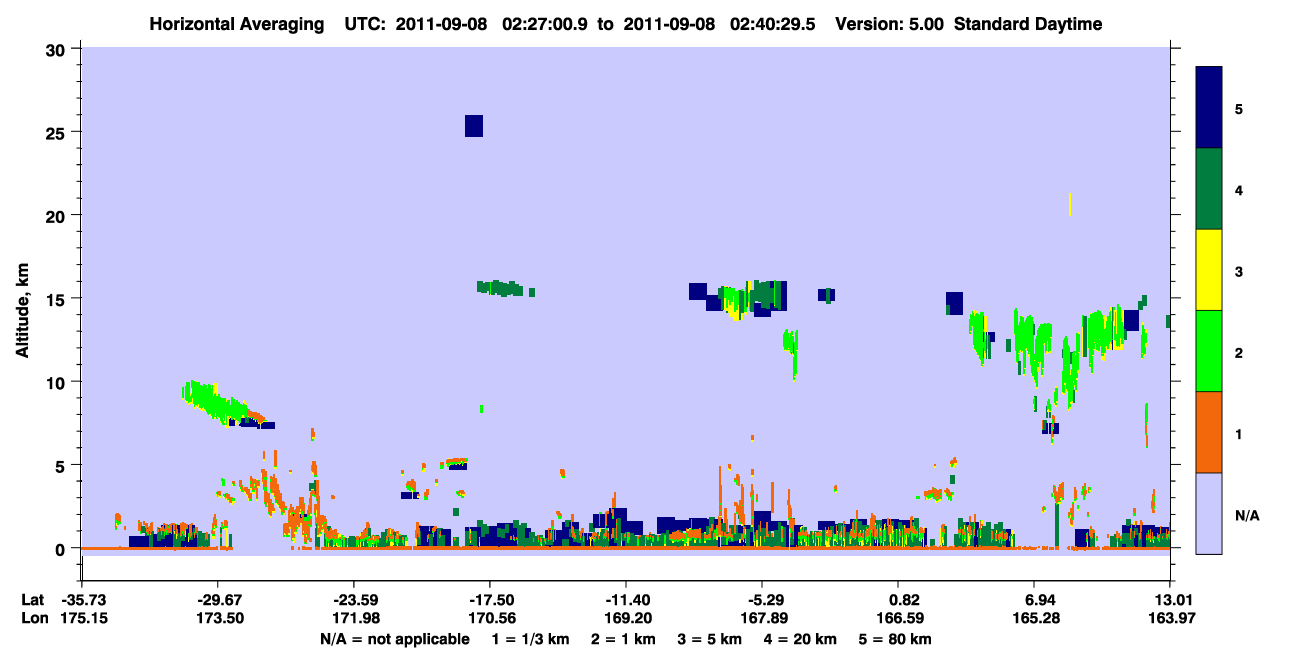Click the dark blue colorbar segment for level 5
The image size is (1300, 667).
[1209, 108]
